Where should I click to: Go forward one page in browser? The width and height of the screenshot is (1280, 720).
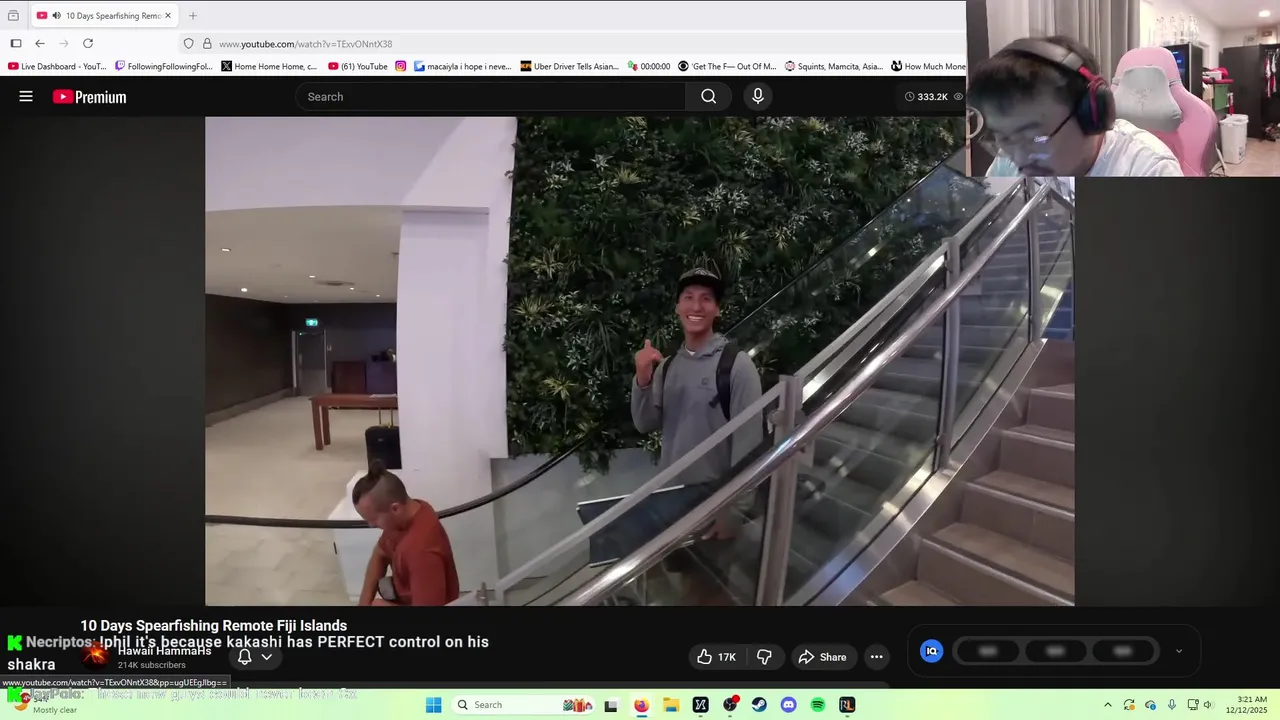[x=64, y=43]
